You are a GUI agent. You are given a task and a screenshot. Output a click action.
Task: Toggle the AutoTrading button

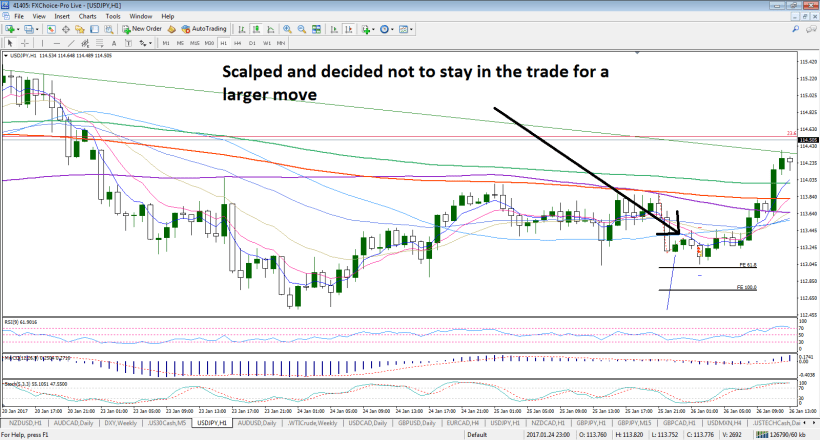click(x=204, y=29)
